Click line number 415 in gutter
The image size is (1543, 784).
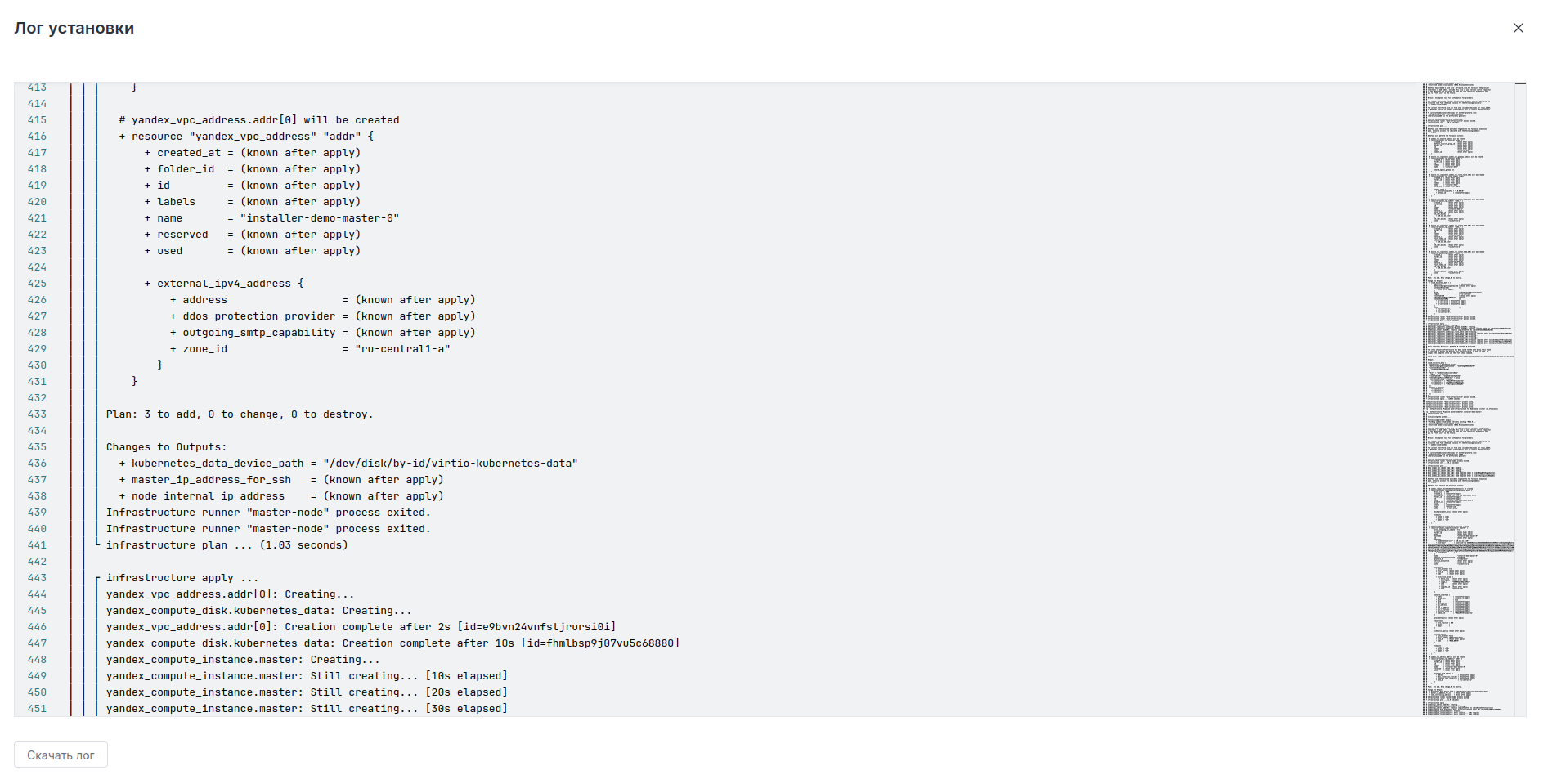pos(37,120)
